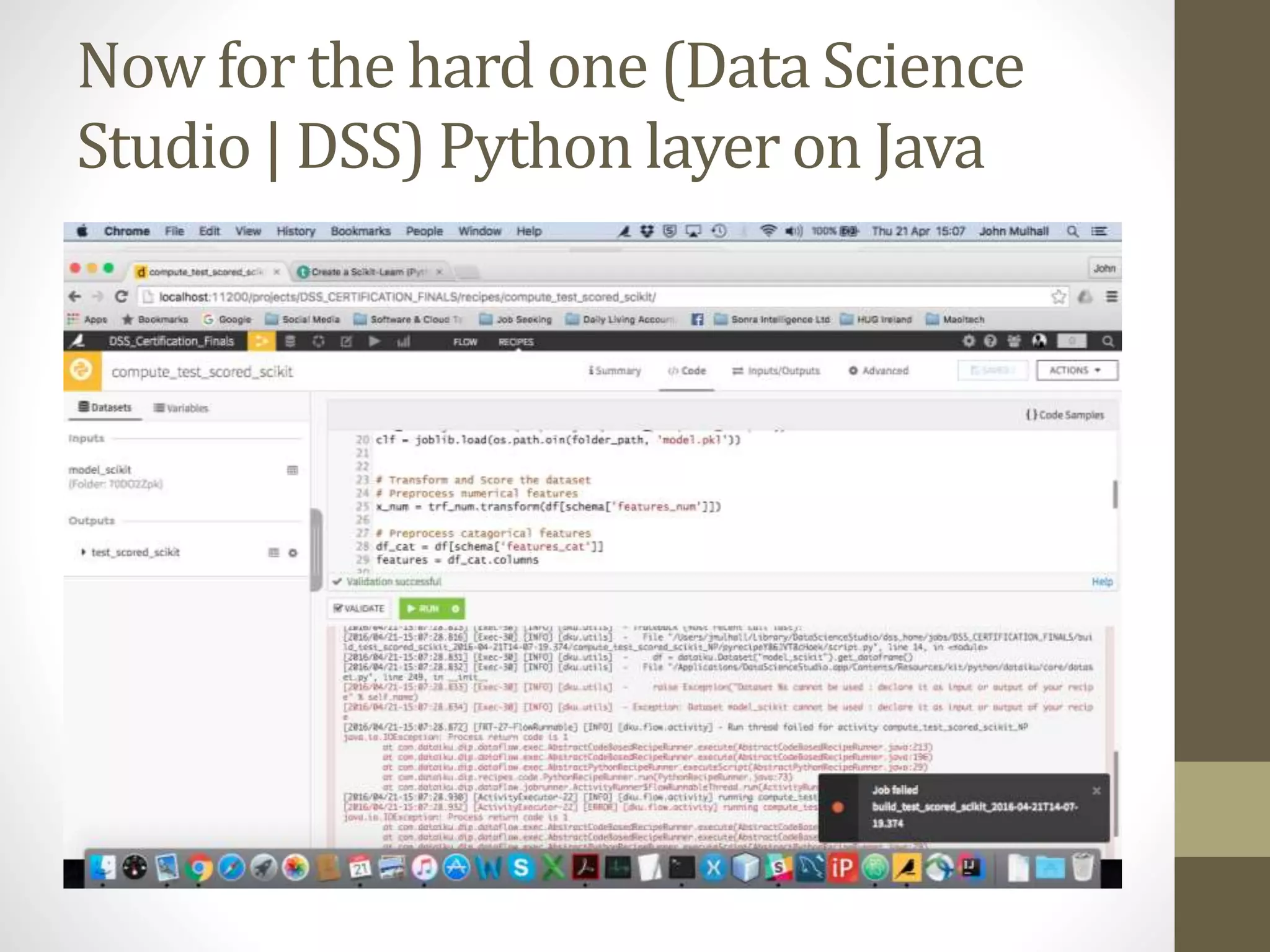Click the DSS search magnifier icon

1108,342
